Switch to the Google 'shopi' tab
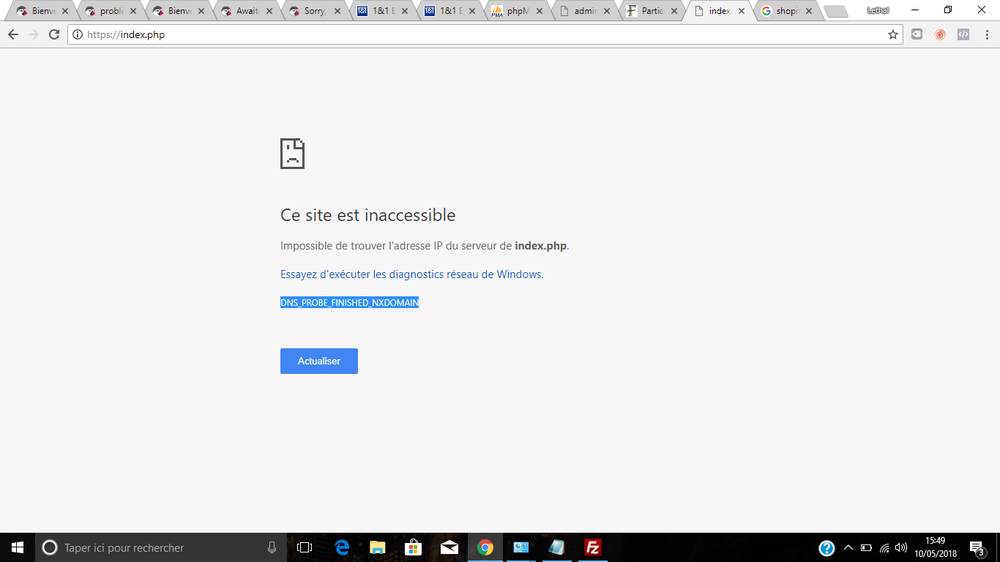Viewport: 1000px width, 562px height. click(x=786, y=11)
